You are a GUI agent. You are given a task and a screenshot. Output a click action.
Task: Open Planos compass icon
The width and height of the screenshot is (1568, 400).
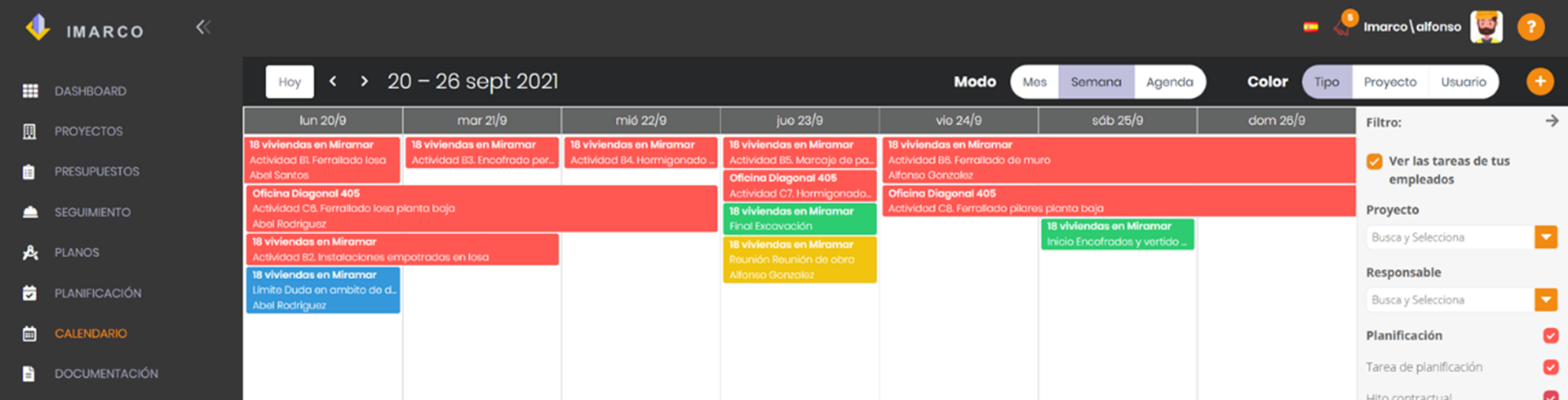pyautogui.click(x=30, y=252)
